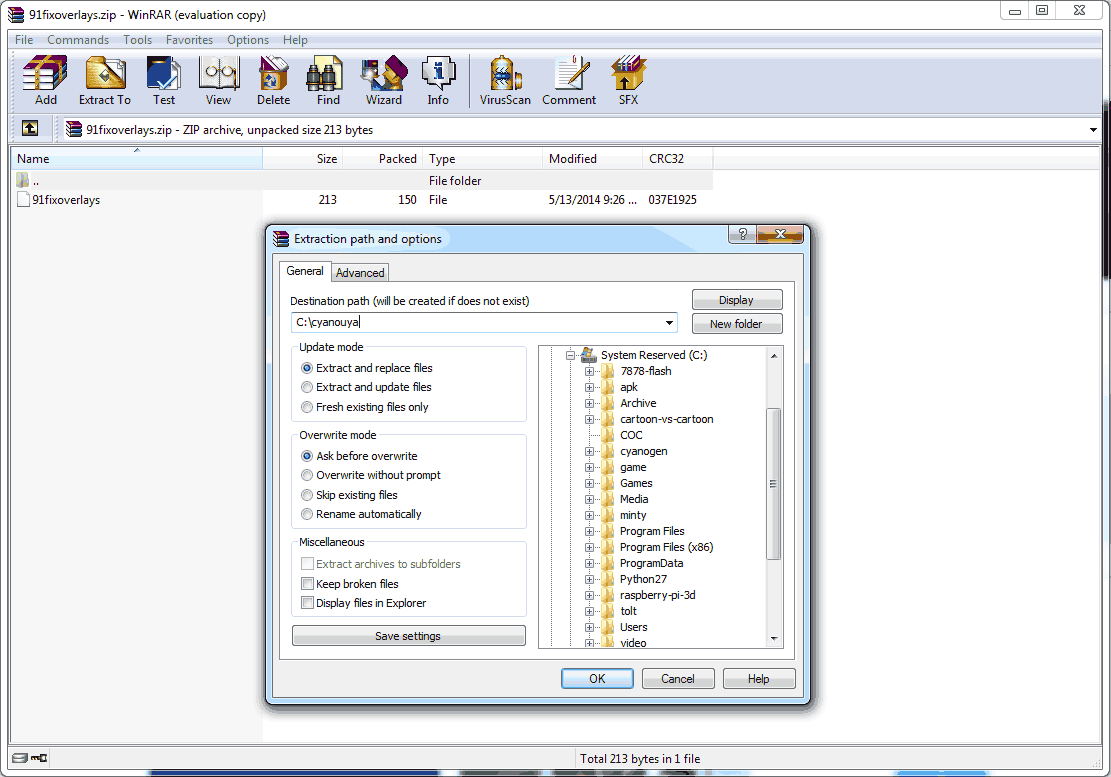This screenshot has width=1111, height=777.
Task: Click the Media folder icon
Action: click(x=607, y=499)
